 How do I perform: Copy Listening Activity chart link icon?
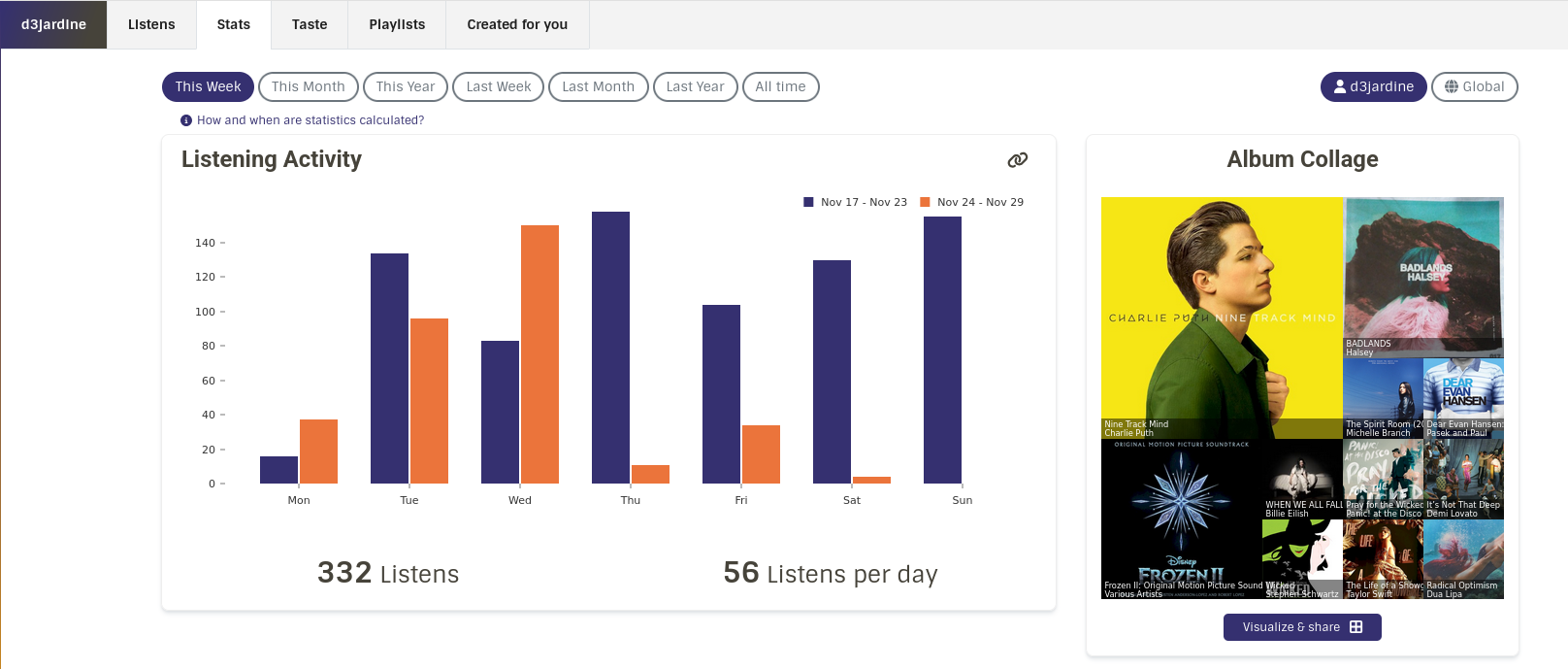click(x=1017, y=160)
